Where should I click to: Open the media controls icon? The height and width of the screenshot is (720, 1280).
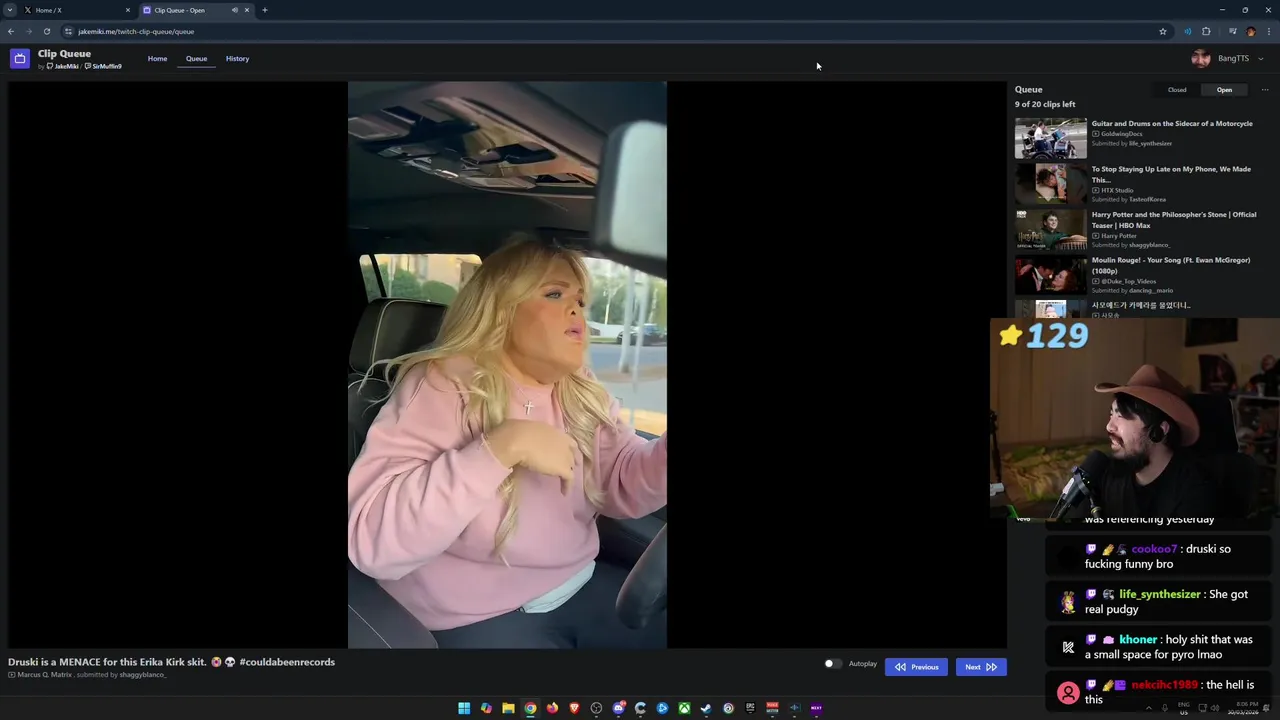tap(1233, 31)
